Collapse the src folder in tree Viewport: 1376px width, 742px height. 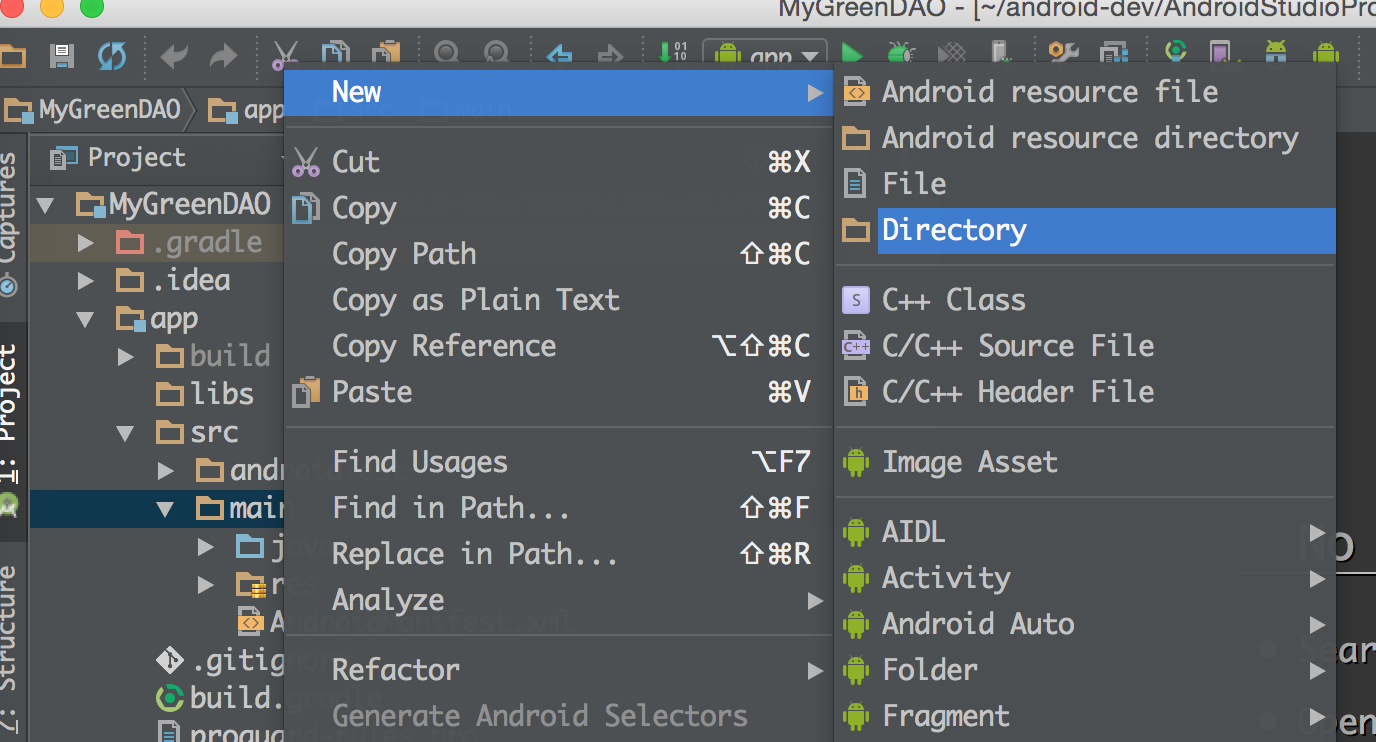coord(125,433)
